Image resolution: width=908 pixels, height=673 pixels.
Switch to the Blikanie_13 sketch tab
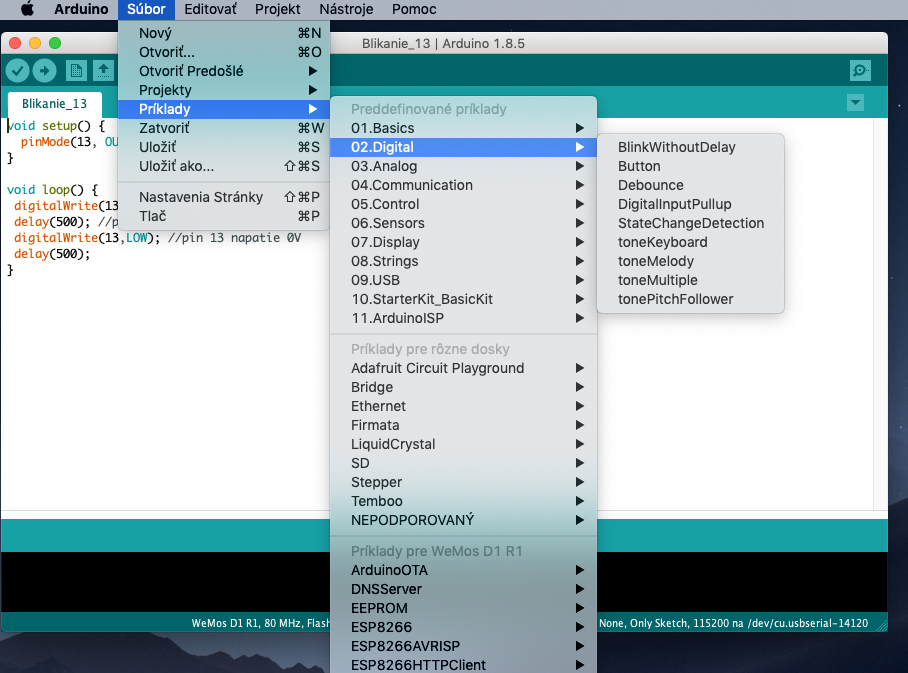[x=54, y=103]
